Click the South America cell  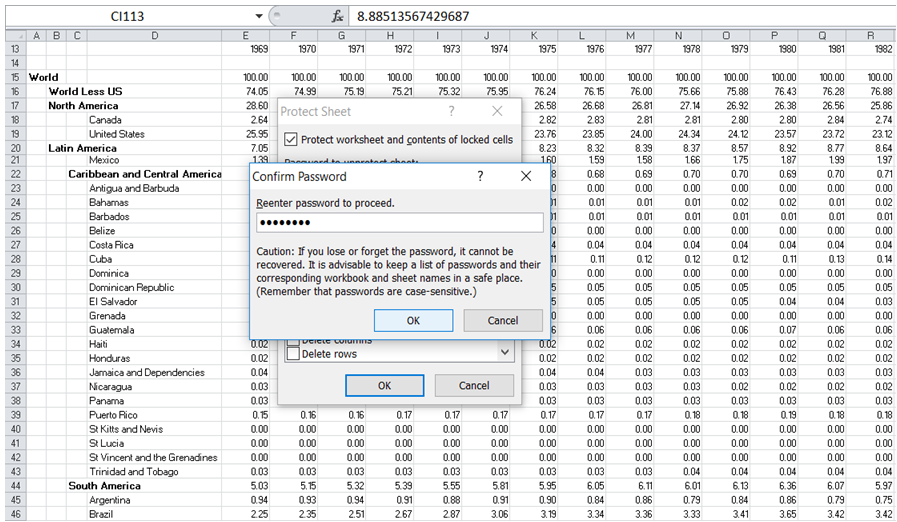coord(104,486)
